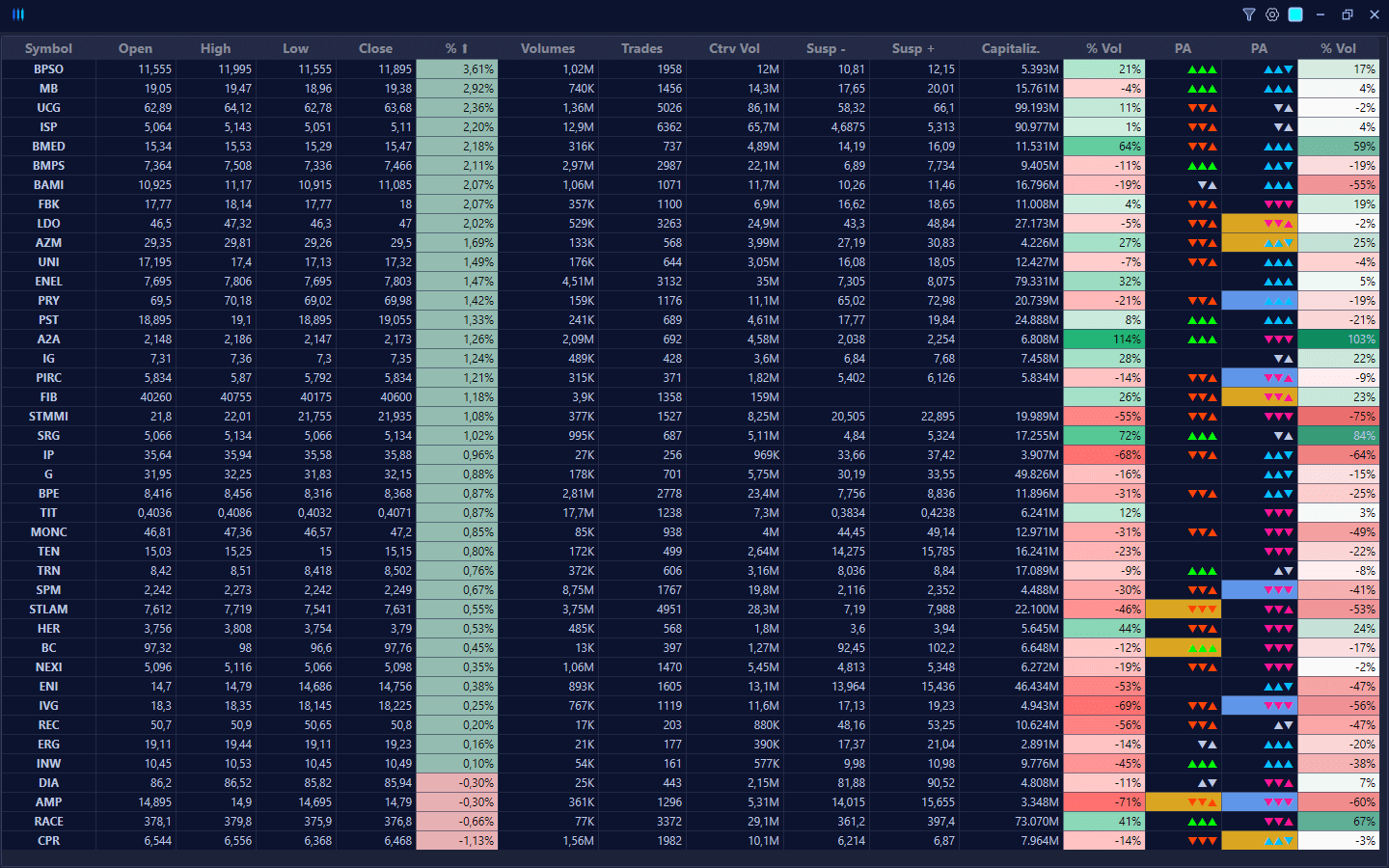Click the Trades column header
The height and width of the screenshot is (868, 1389).
641,48
